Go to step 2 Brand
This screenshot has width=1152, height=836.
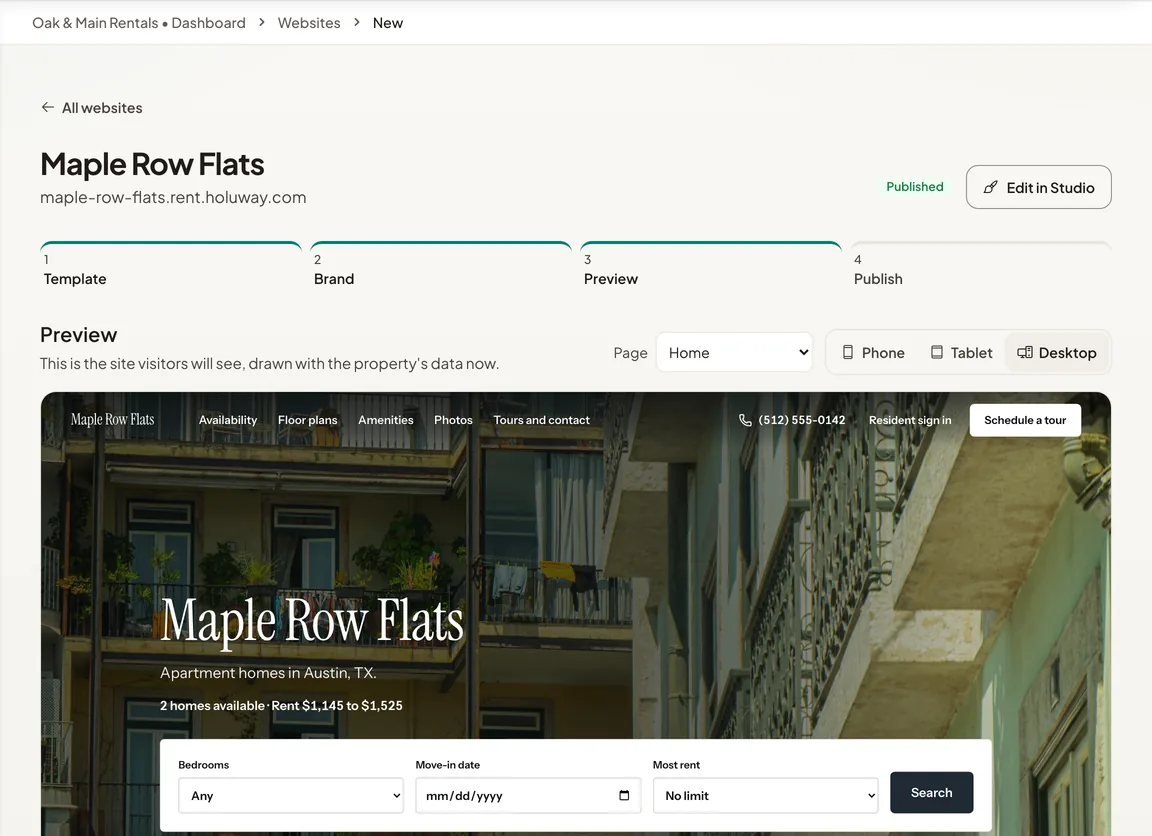click(441, 266)
